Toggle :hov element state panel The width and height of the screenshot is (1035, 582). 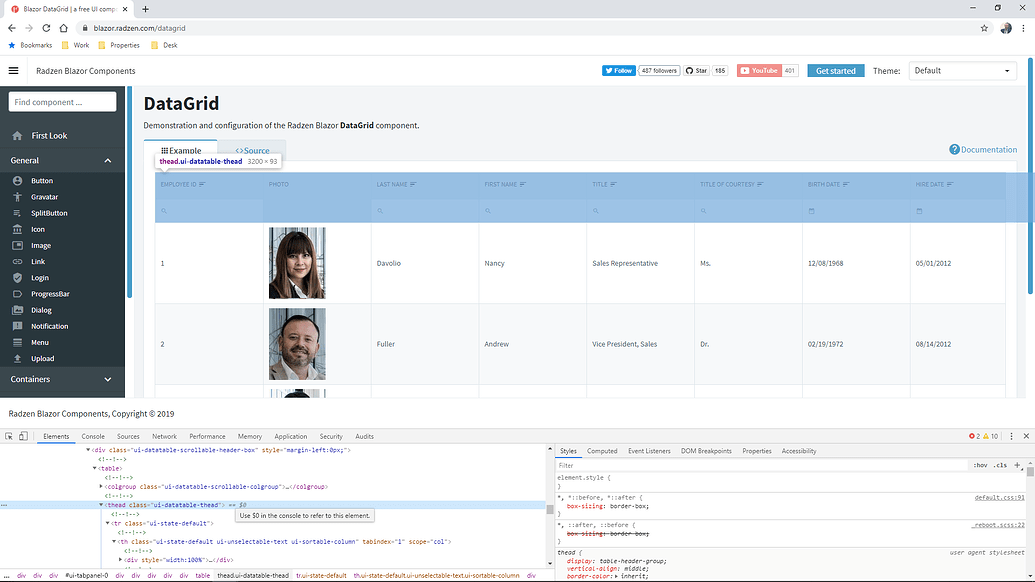(x=980, y=465)
